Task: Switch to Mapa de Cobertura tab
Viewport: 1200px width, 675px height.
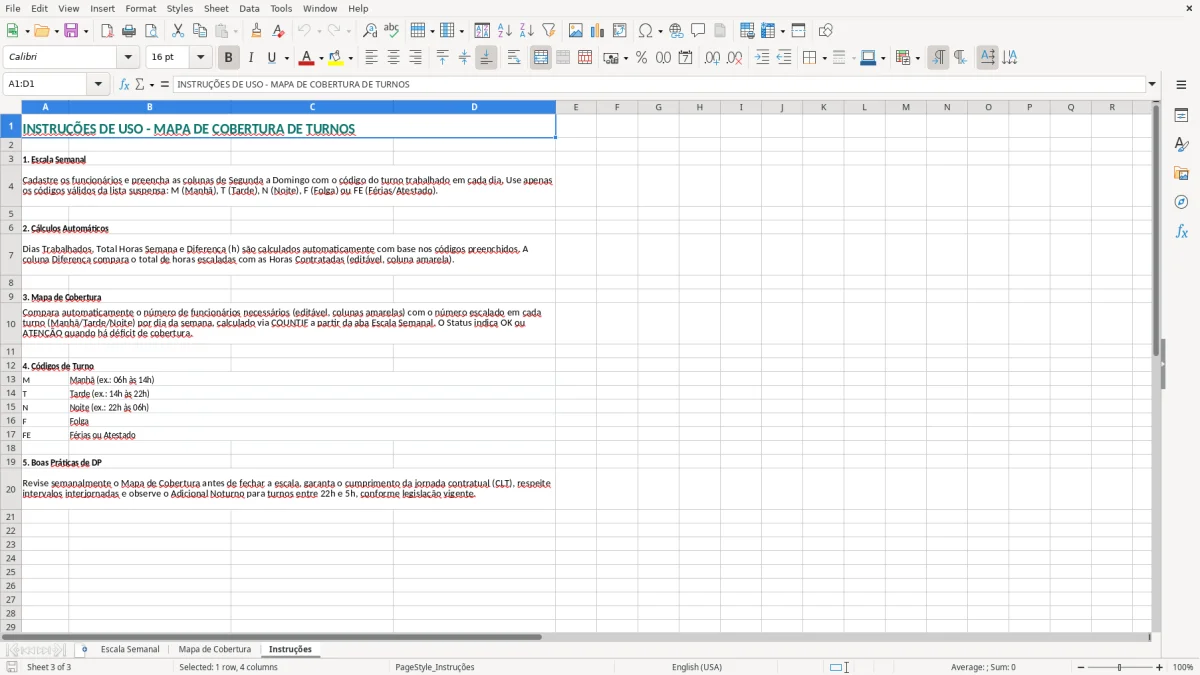Action: pos(215,650)
